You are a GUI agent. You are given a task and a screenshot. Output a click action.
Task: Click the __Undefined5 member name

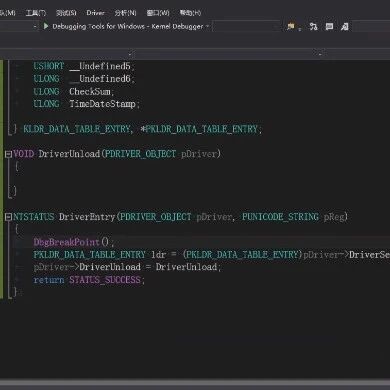pos(100,66)
